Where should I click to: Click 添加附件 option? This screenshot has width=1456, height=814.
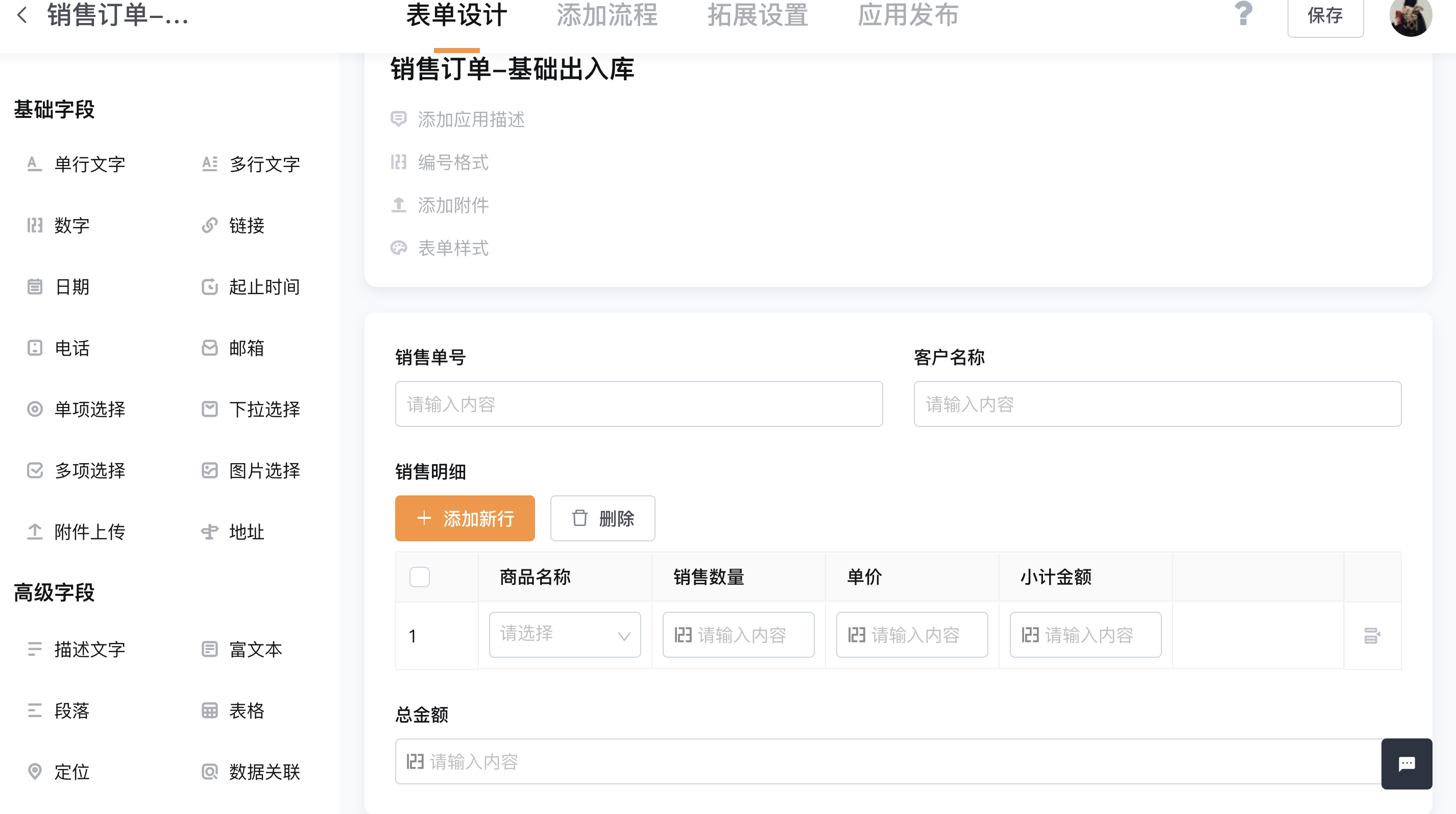(453, 205)
